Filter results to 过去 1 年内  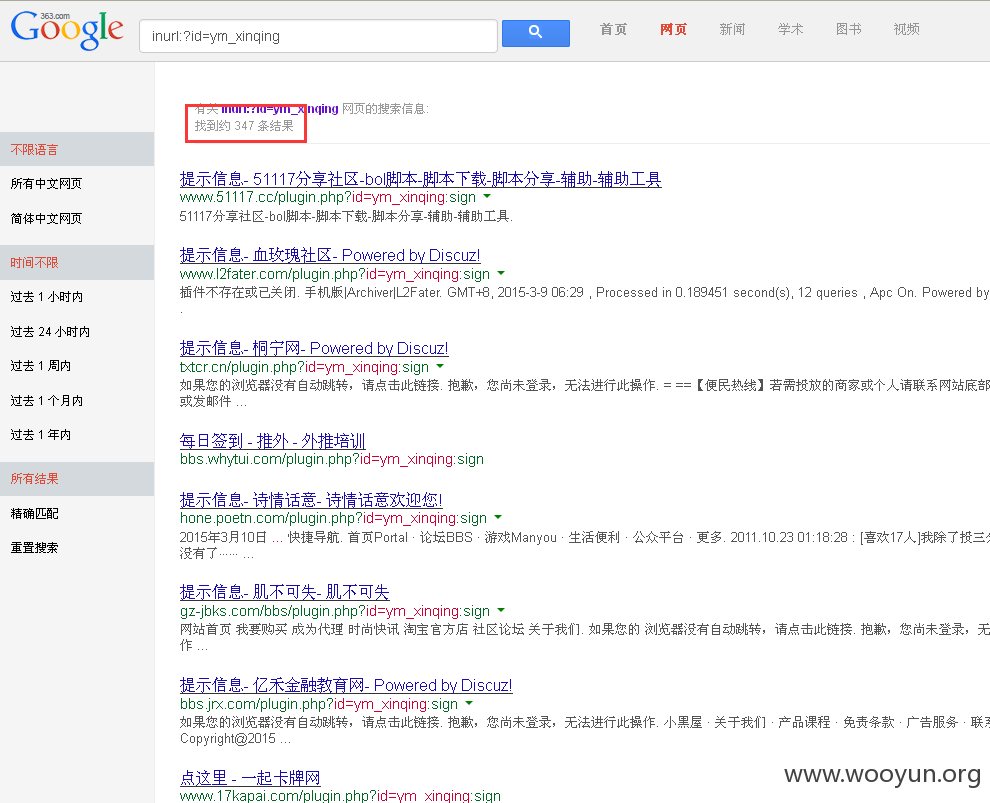click(40, 434)
